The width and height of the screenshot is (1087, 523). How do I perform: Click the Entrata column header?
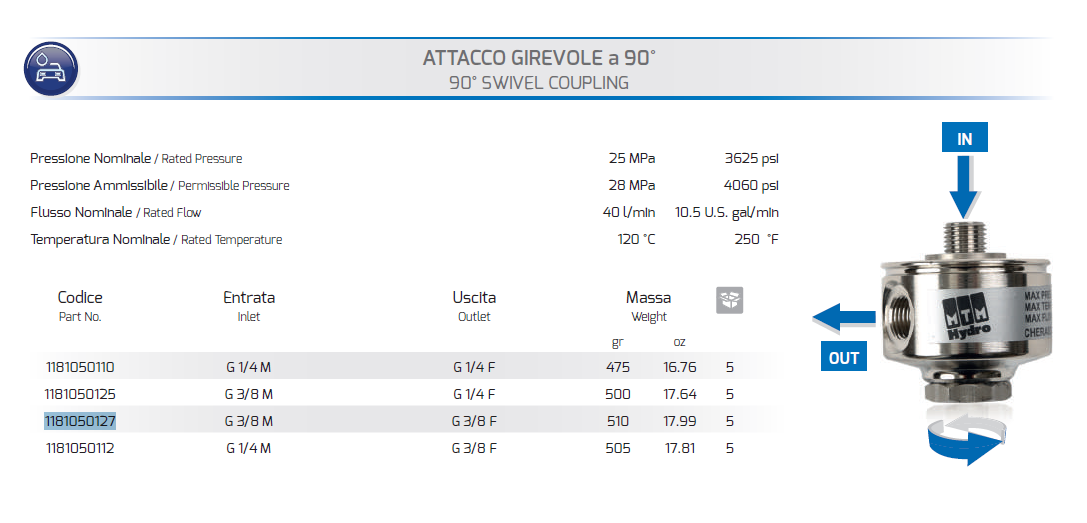tap(249, 298)
